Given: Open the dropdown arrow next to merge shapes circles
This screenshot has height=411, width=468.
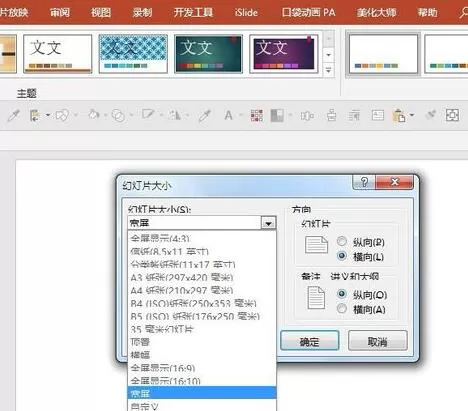Looking at the screenshot, I should click(131, 115).
